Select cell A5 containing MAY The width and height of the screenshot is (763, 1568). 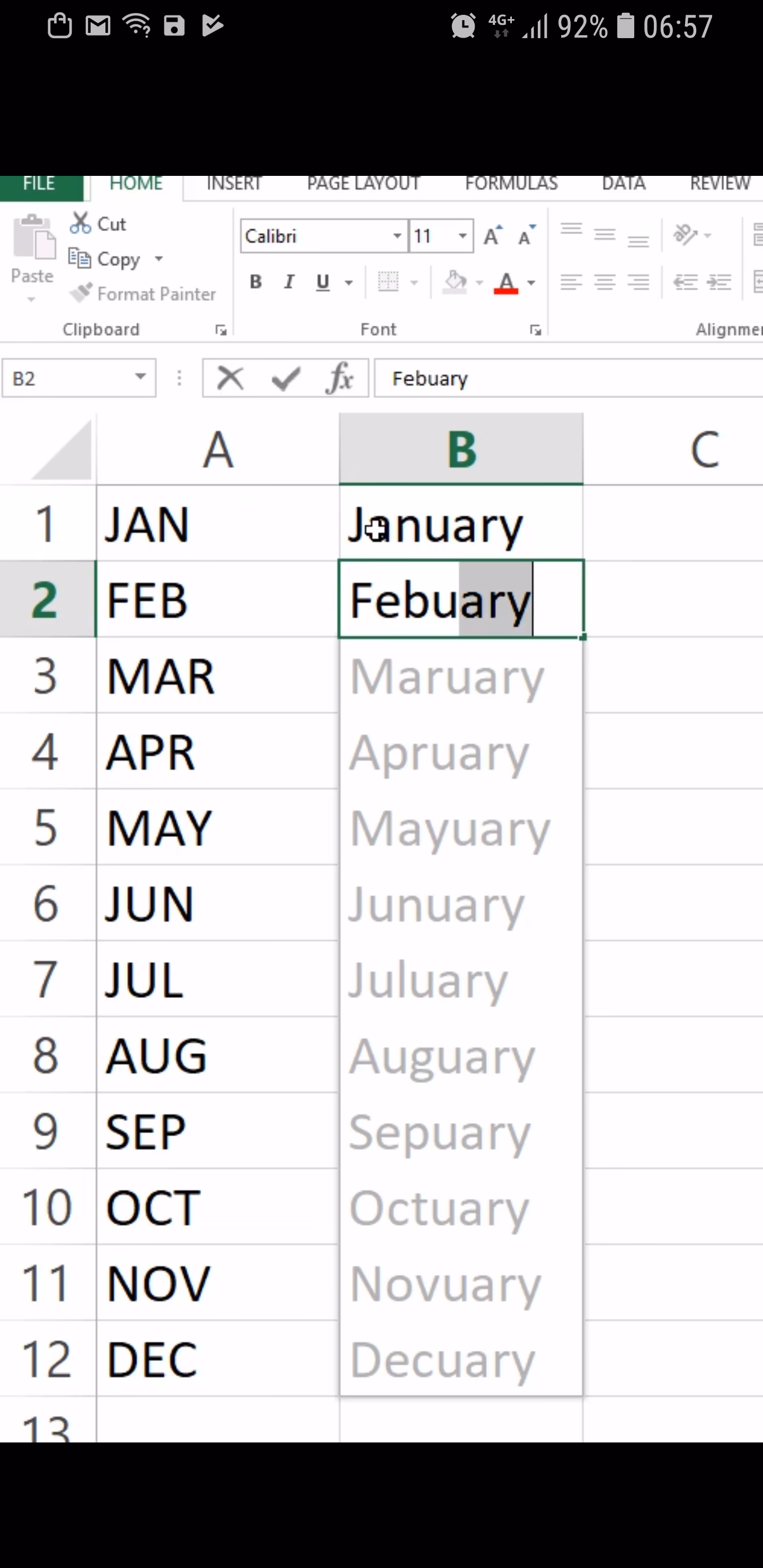[217, 826]
